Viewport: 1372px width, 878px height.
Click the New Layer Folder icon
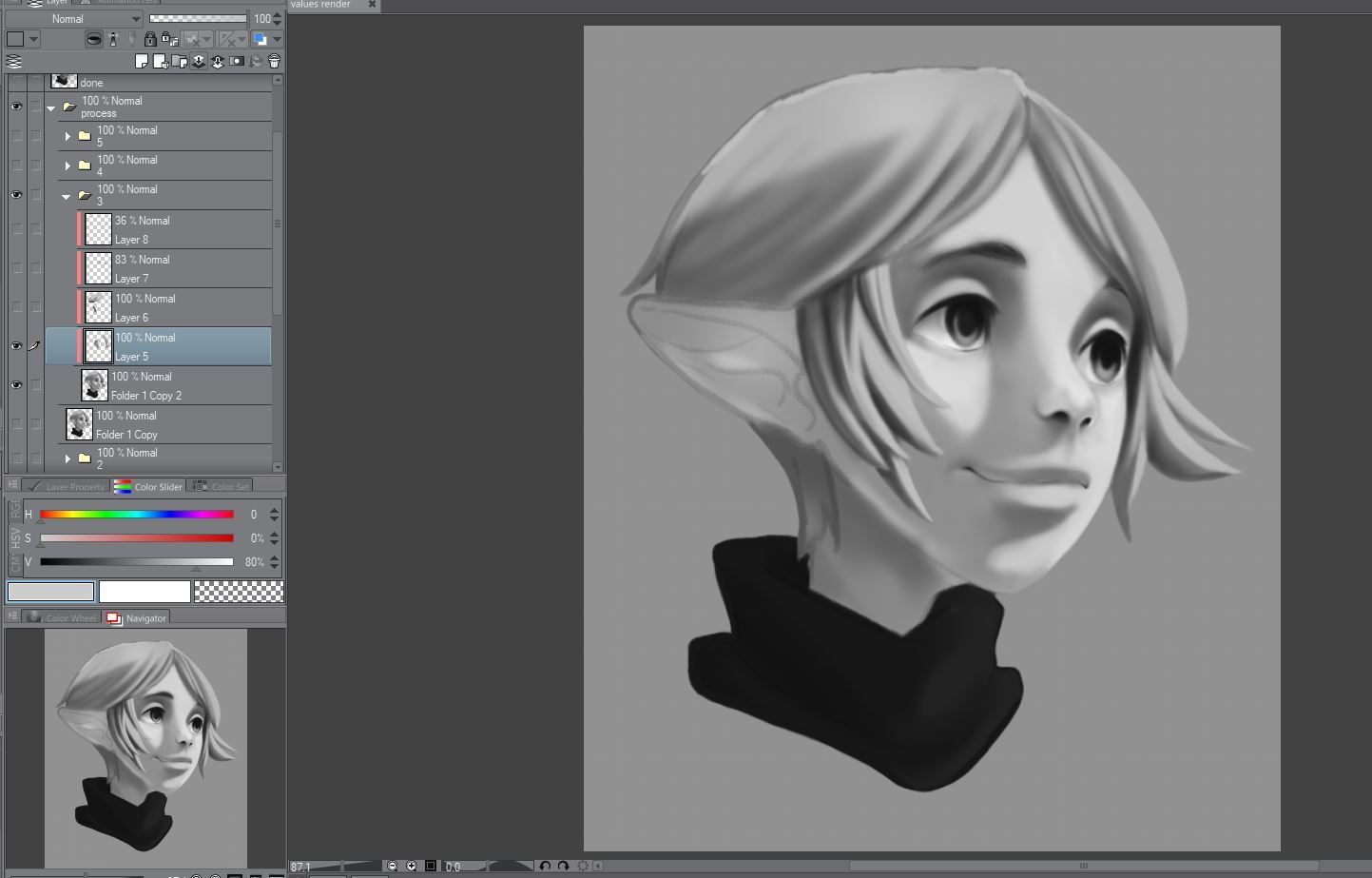179,61
